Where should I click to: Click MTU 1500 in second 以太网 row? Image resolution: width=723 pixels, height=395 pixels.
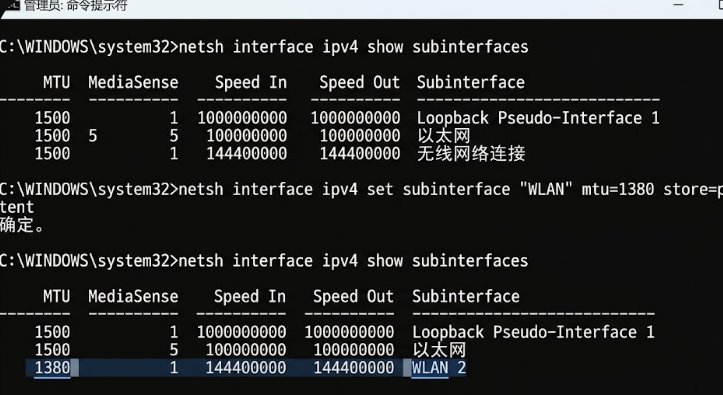[53, 350]
